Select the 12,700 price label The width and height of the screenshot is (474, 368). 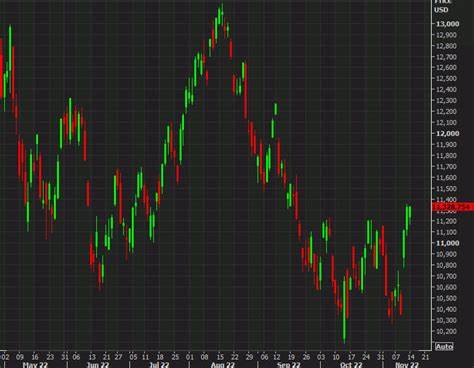pos(446,57)
